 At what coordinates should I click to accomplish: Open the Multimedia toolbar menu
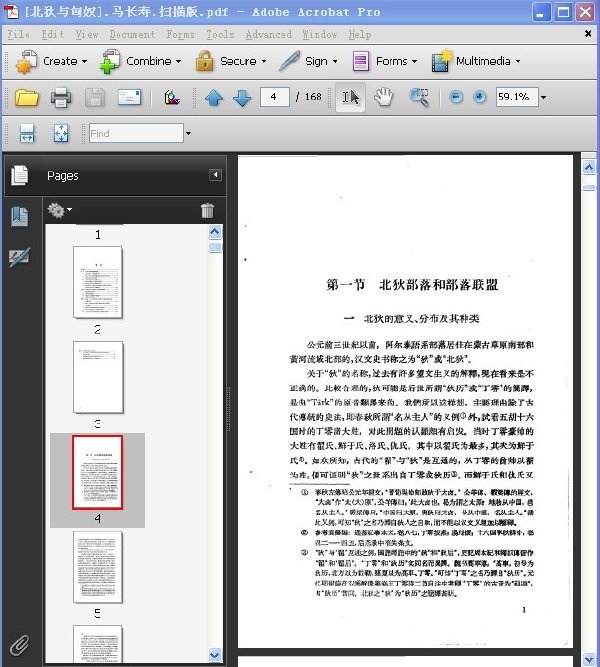(476, 61)
